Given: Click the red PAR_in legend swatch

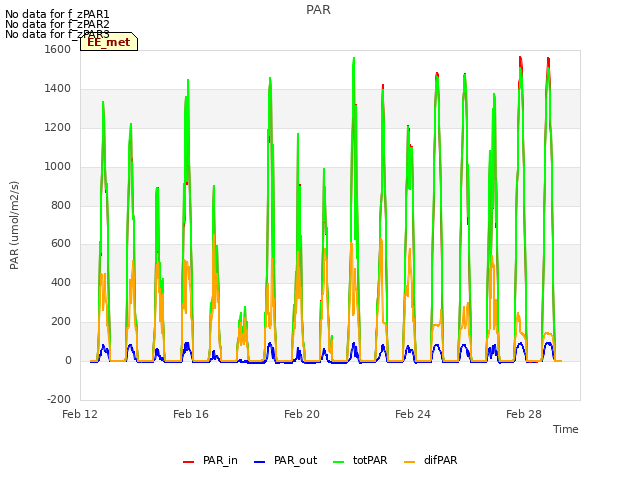Looking at the screenshot, I should [188, 462].
